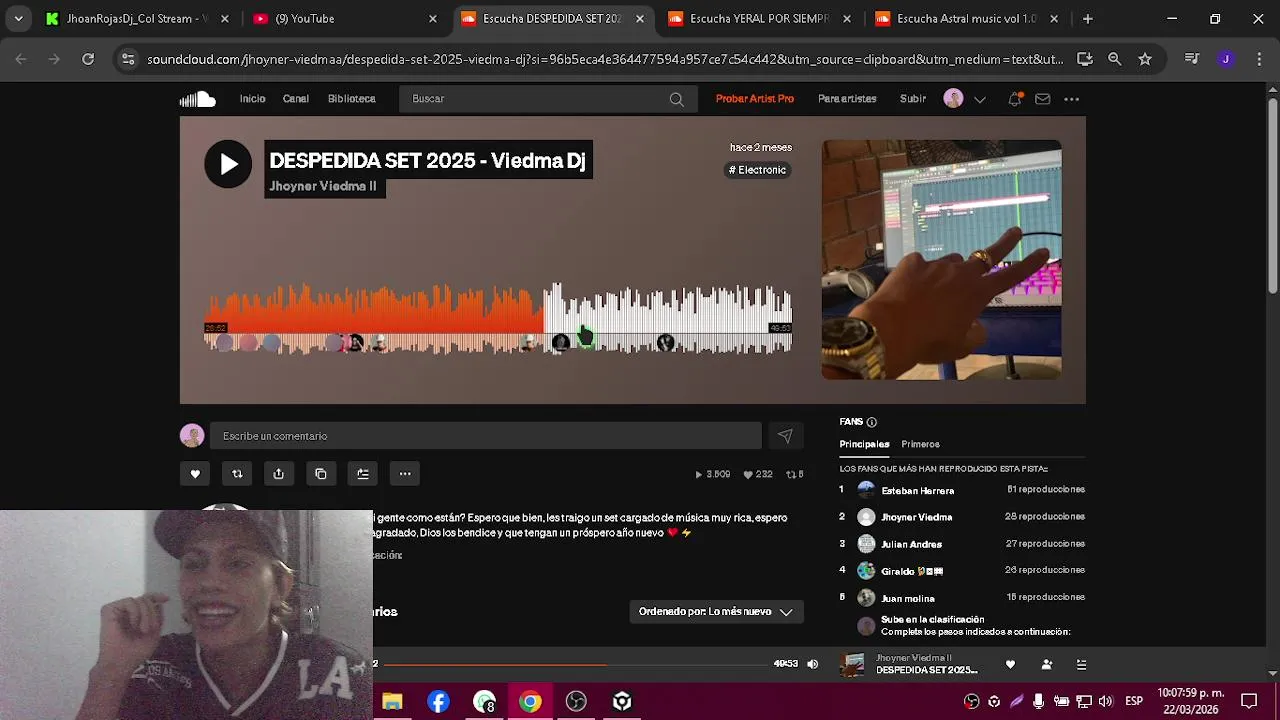Expand the profile dropdown chevron

tap(980, 99)
